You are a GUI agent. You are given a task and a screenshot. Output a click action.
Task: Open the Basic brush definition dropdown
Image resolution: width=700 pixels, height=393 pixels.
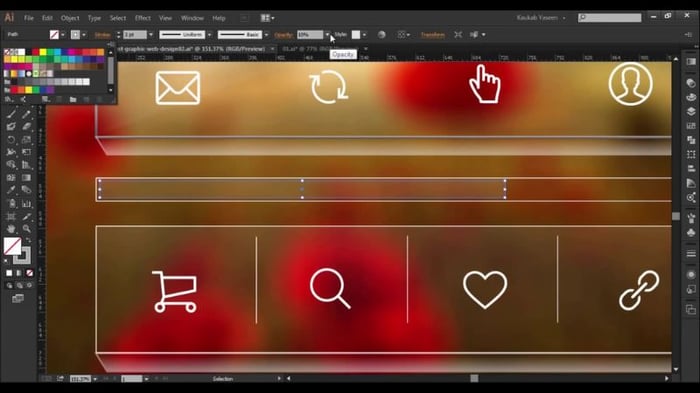tap(267, 35)
